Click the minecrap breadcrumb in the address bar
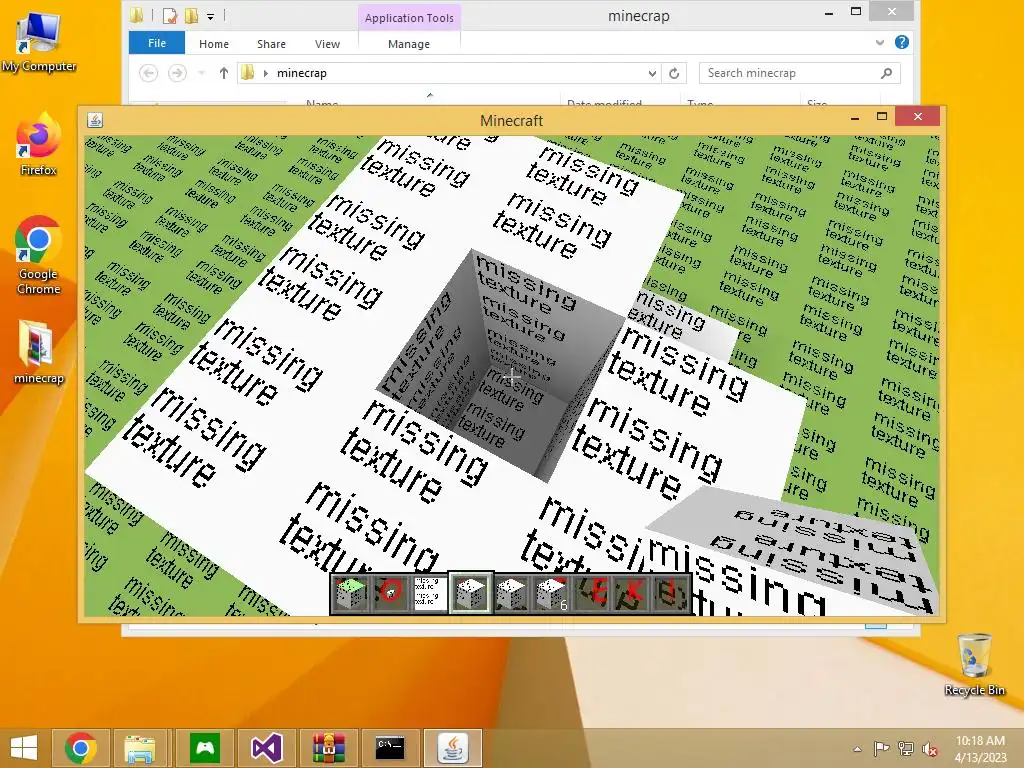 (x=302, y=73)
